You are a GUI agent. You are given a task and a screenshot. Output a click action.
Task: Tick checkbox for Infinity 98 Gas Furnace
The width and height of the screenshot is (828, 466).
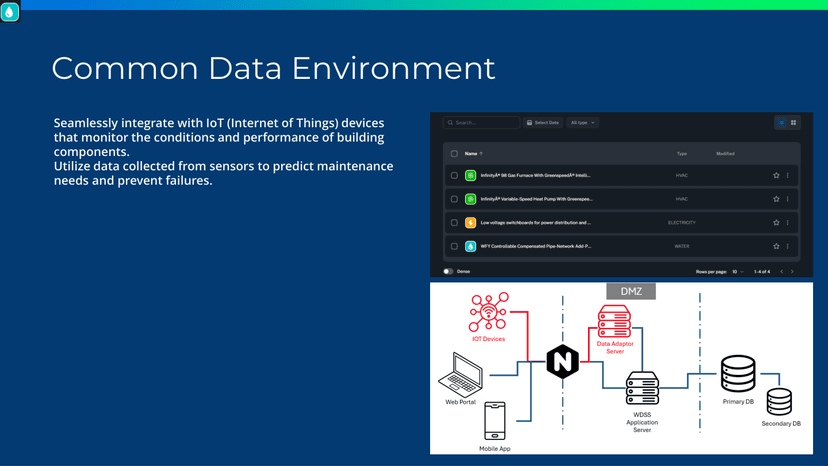[x=454, y=175]
